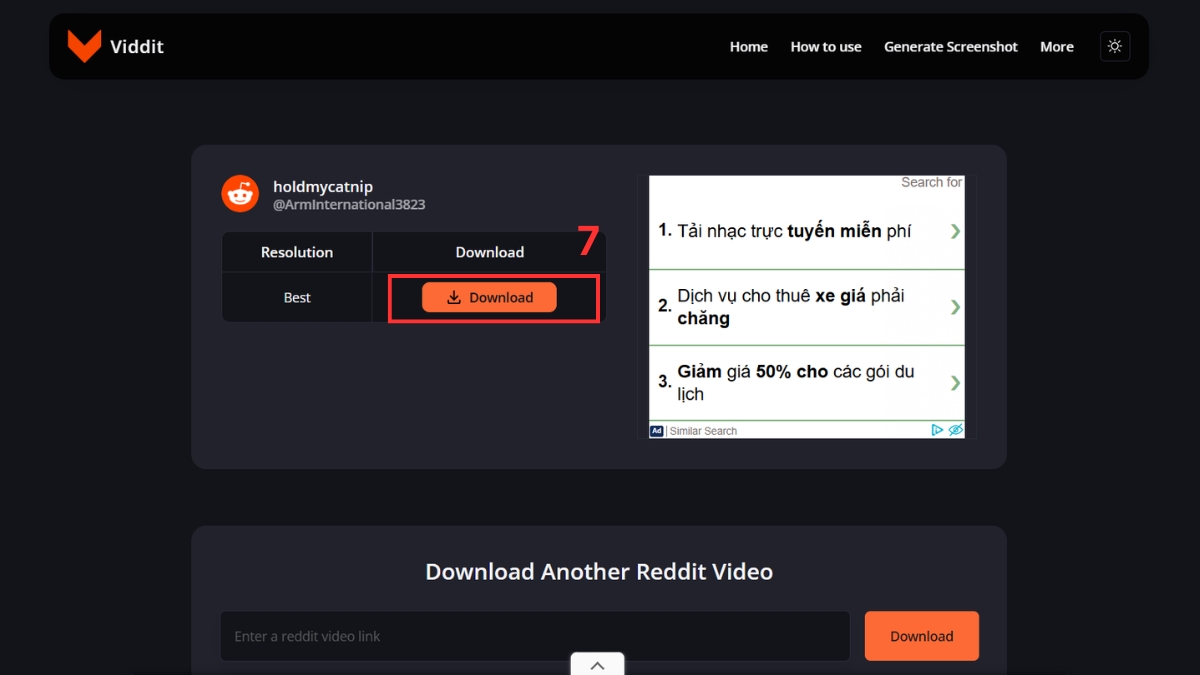Open the More navigation dropdown
The image size is (1200, 675).
coord(1056,46)
